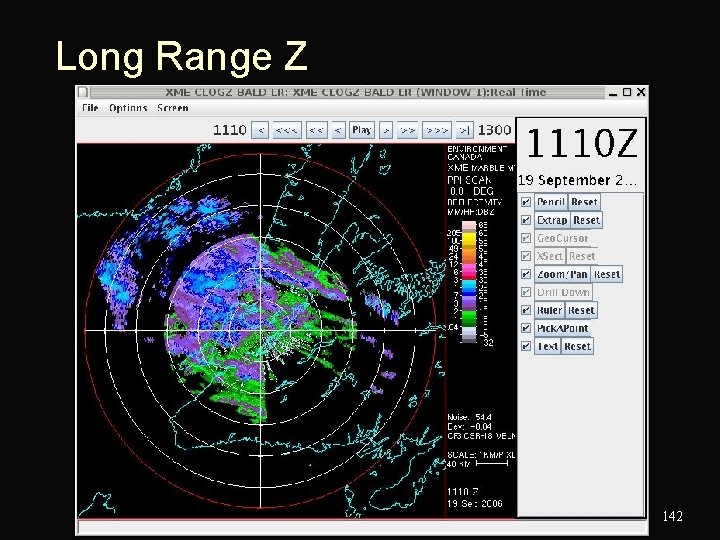The image size is (720, 540).
Task: Open the Screen menu
Action: pos(173,108)
